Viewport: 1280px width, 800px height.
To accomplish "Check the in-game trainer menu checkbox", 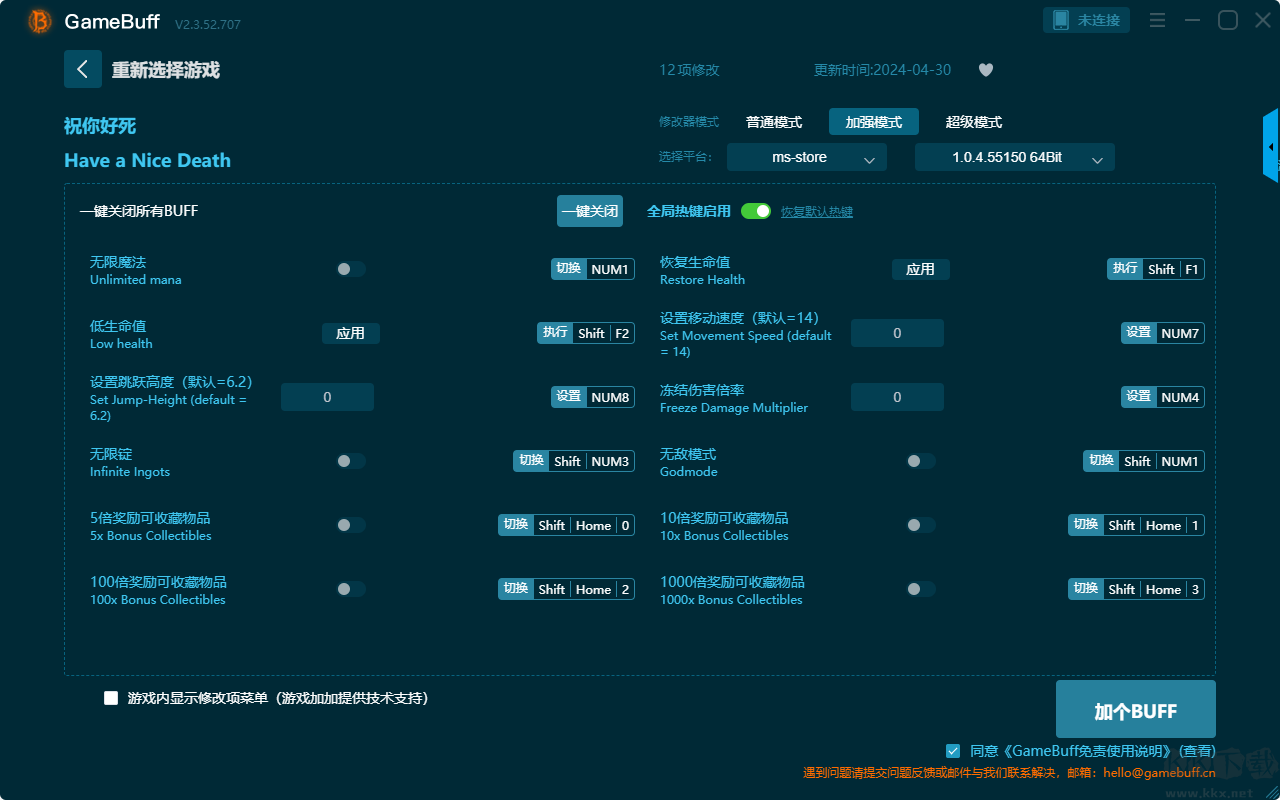I will (111, 698).
